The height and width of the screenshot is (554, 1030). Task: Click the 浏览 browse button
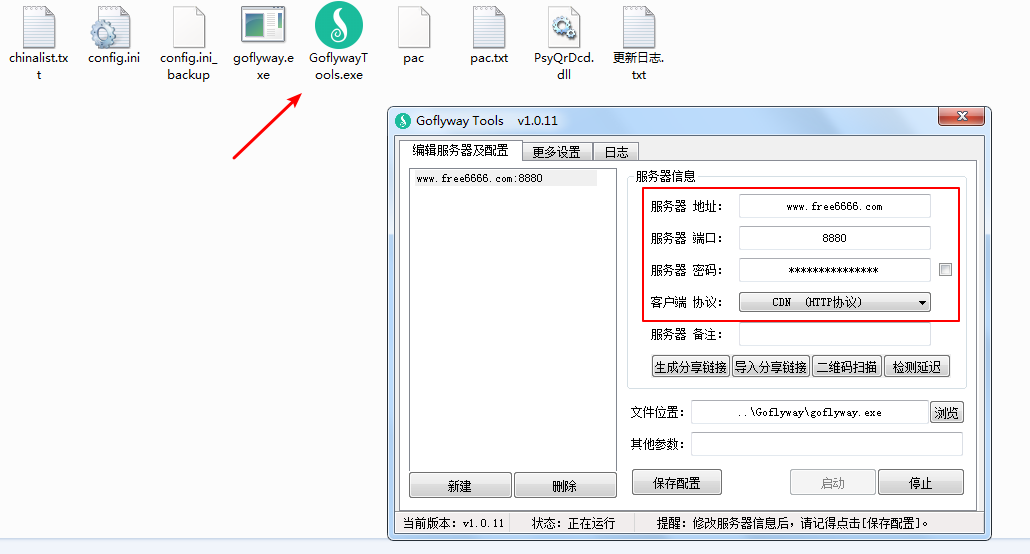tap(947, 413)
